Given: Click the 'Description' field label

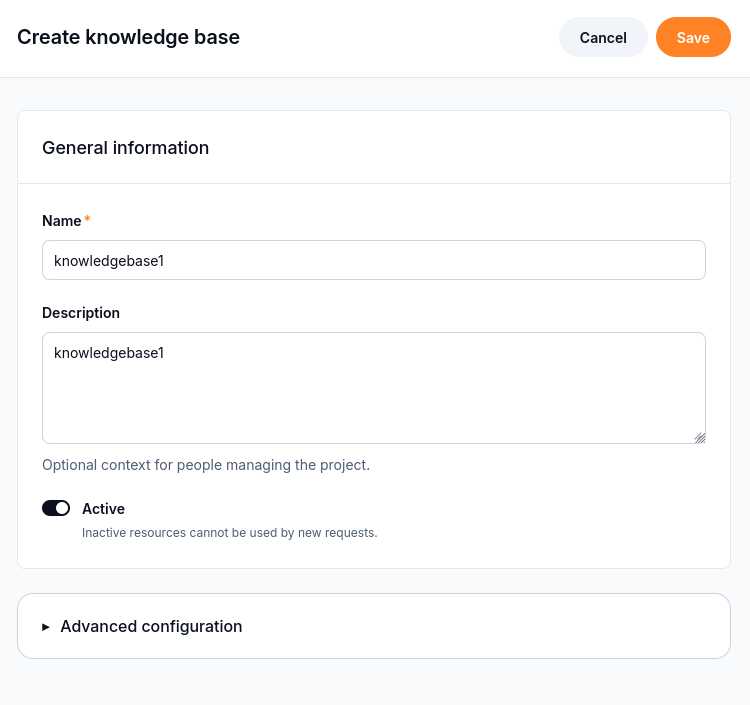Looking at the screenshot, I should (81, 313).
